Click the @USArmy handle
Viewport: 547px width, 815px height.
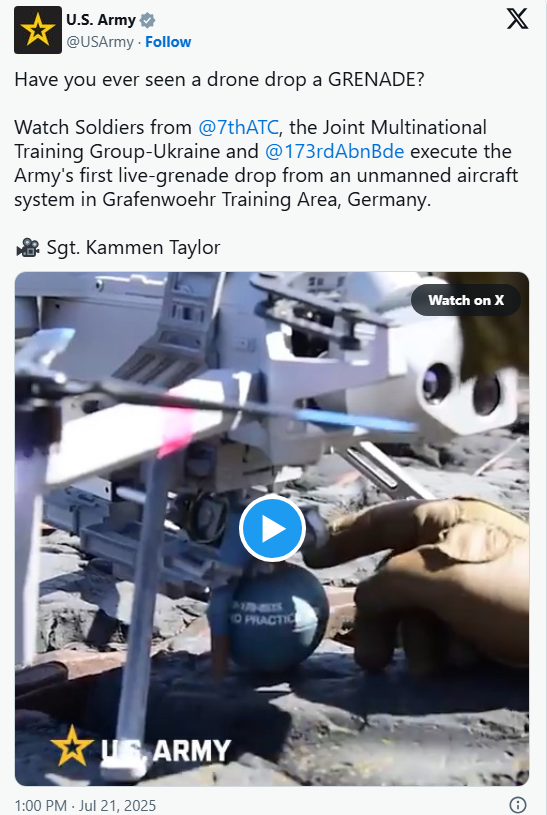pos(100,42)
